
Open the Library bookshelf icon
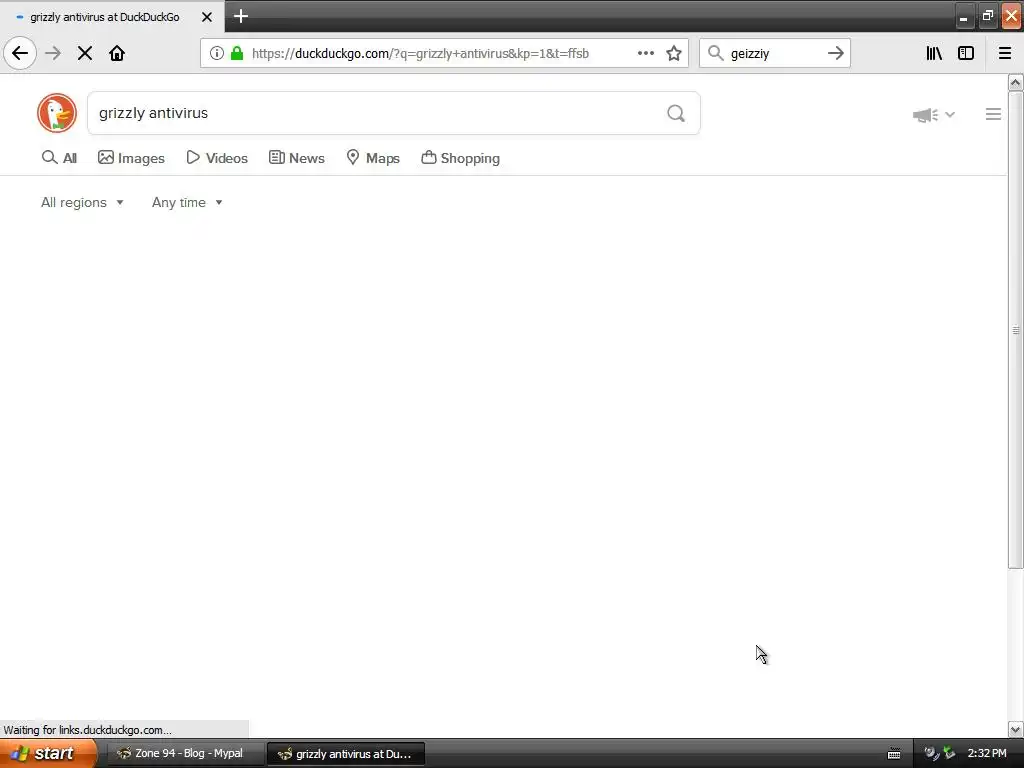[x=934, y=53]
